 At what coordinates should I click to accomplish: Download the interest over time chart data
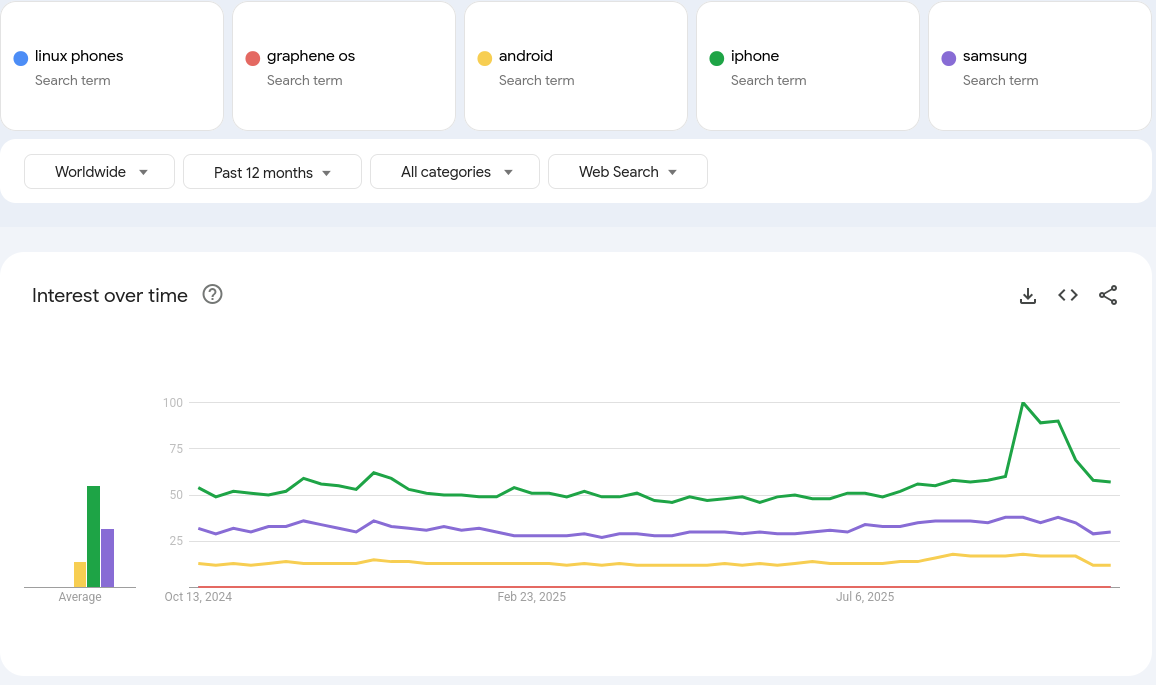pos(1027,295)
